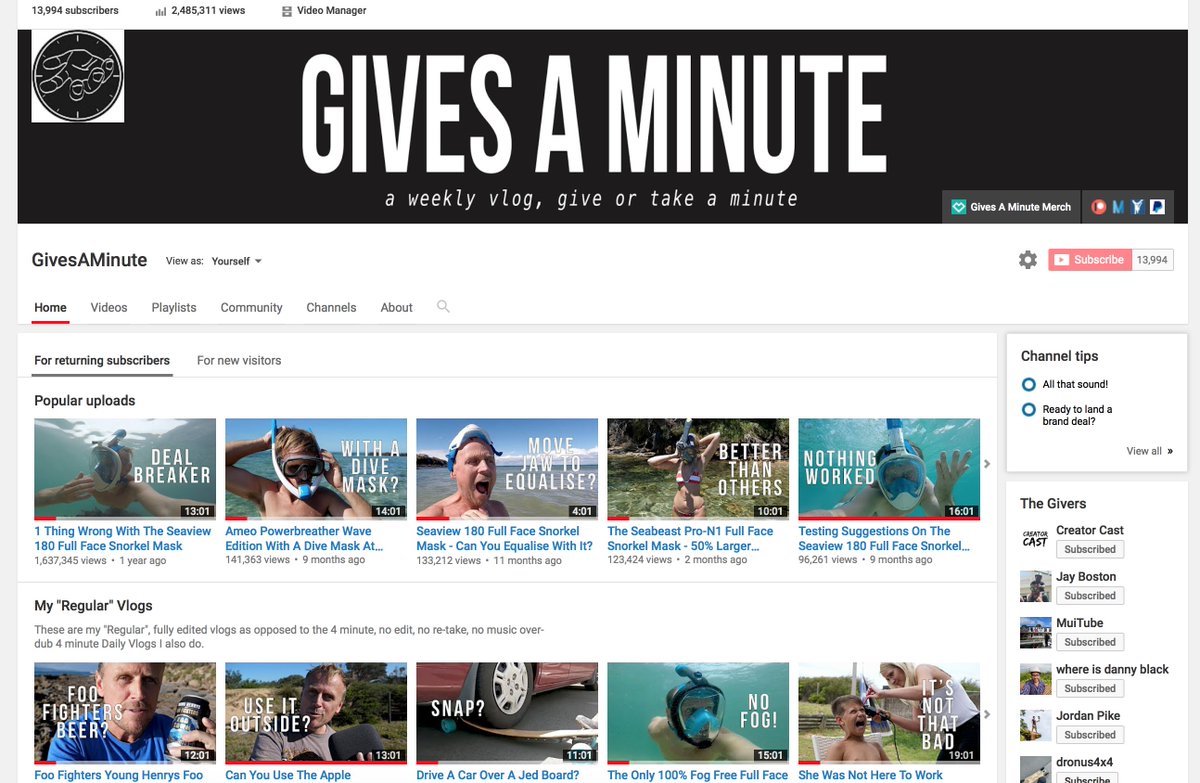Viewport: 1200px width, 783px height.
Task: Open the Community tab
Action: pyautogui.click(x=251, y=308)
